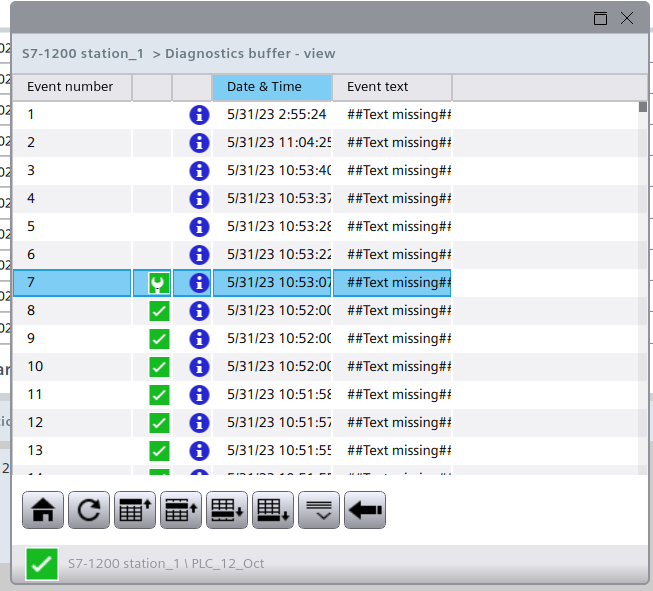Select event number 1 cell
653x591 pixels.
pos(72,115)
